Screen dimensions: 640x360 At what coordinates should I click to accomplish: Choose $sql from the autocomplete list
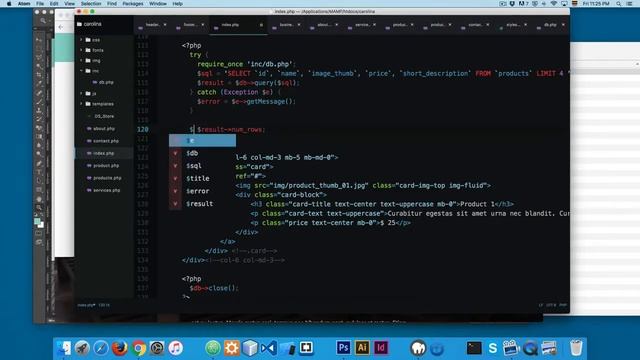[x=202, y=166]
